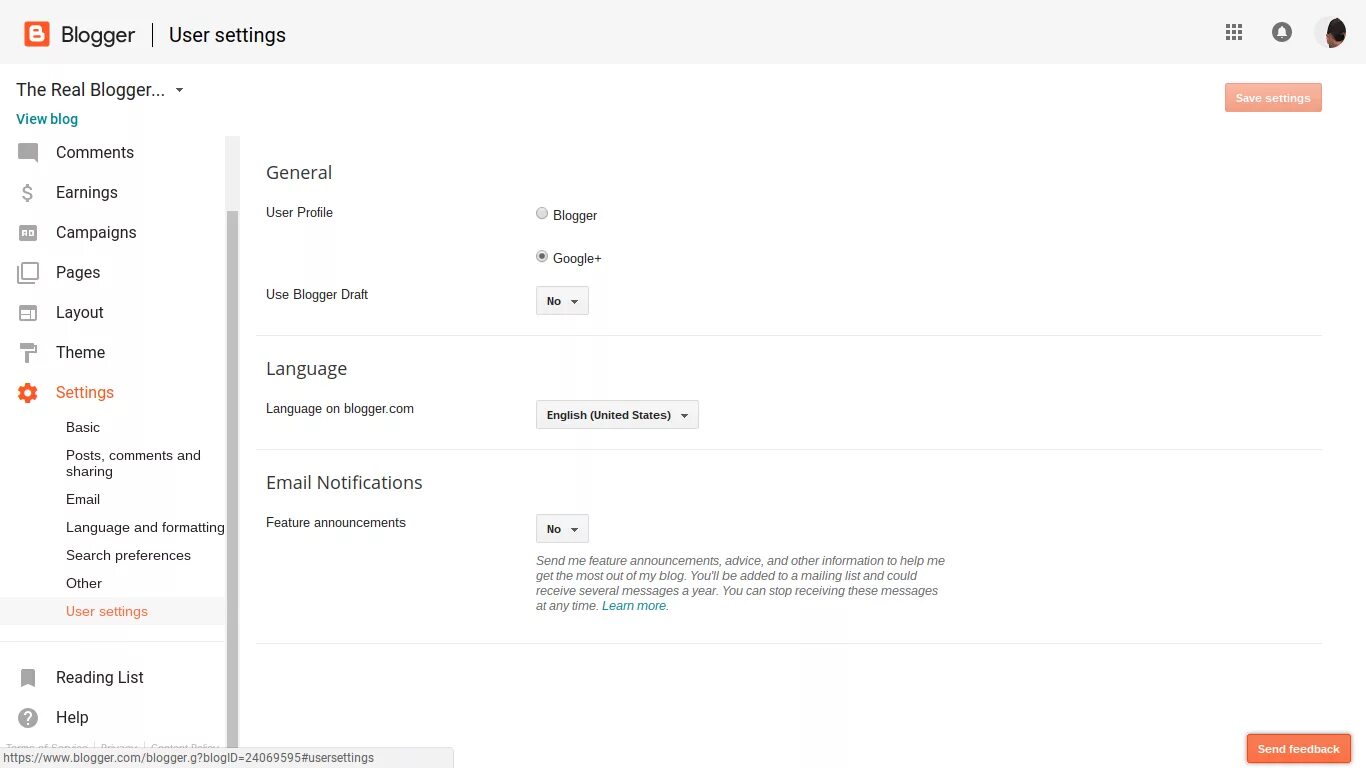The image size is (1366, 768).
Task: Open the account profile avatar
Action: [1330, 32]
